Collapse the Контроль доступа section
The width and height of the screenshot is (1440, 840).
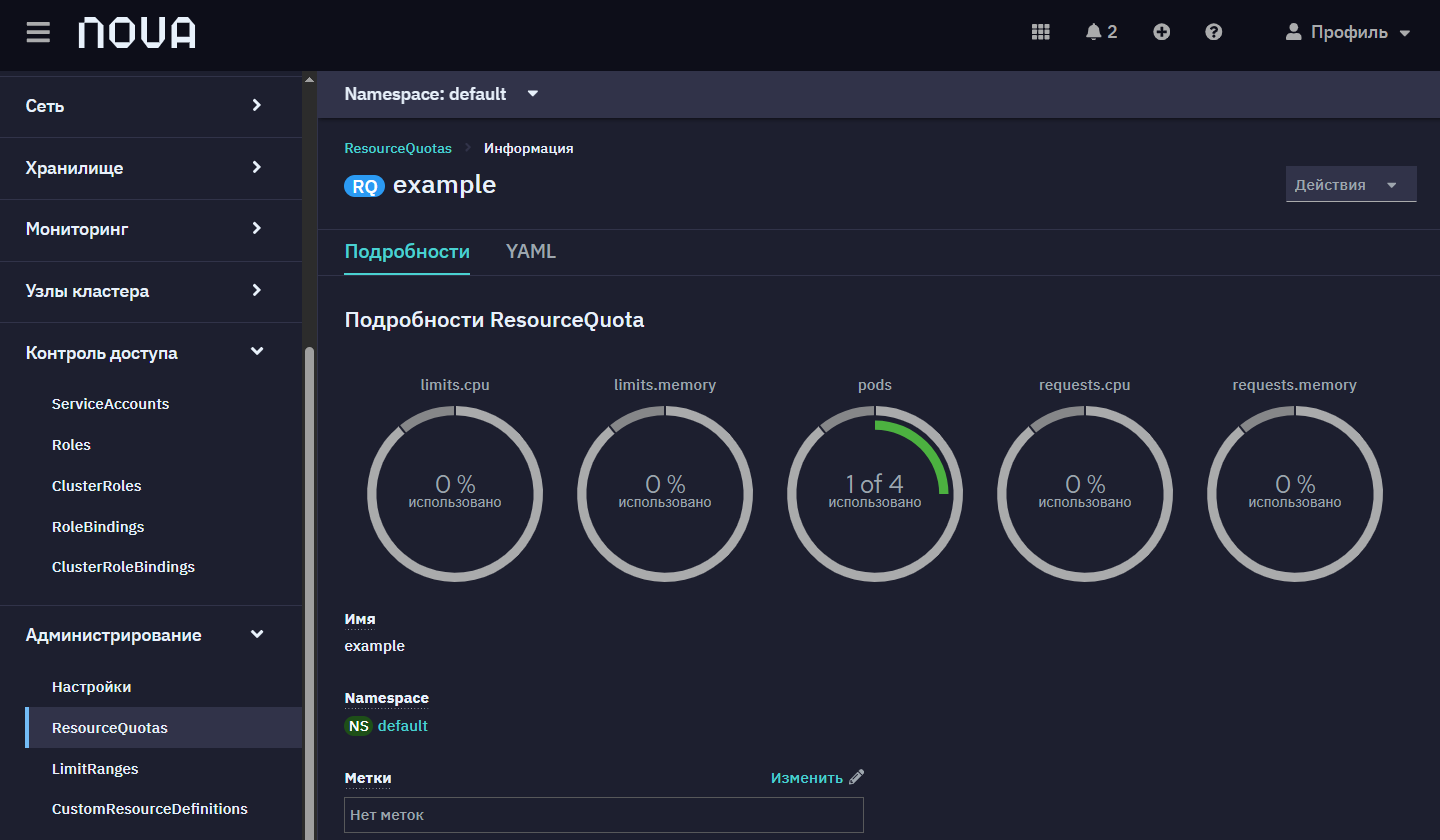pos(150,353)
